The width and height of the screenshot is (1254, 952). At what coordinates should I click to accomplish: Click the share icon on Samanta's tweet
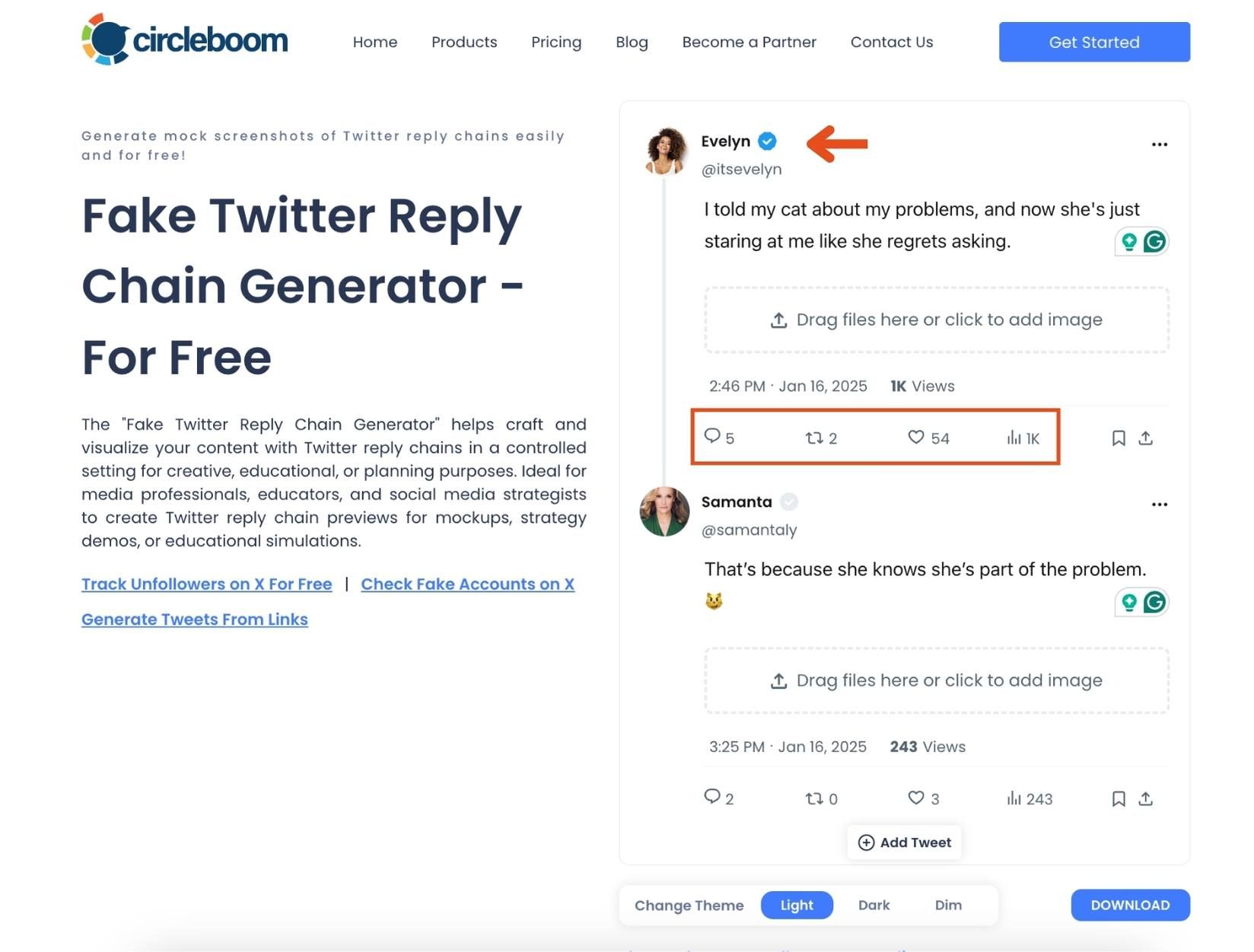coord(1145,798)
